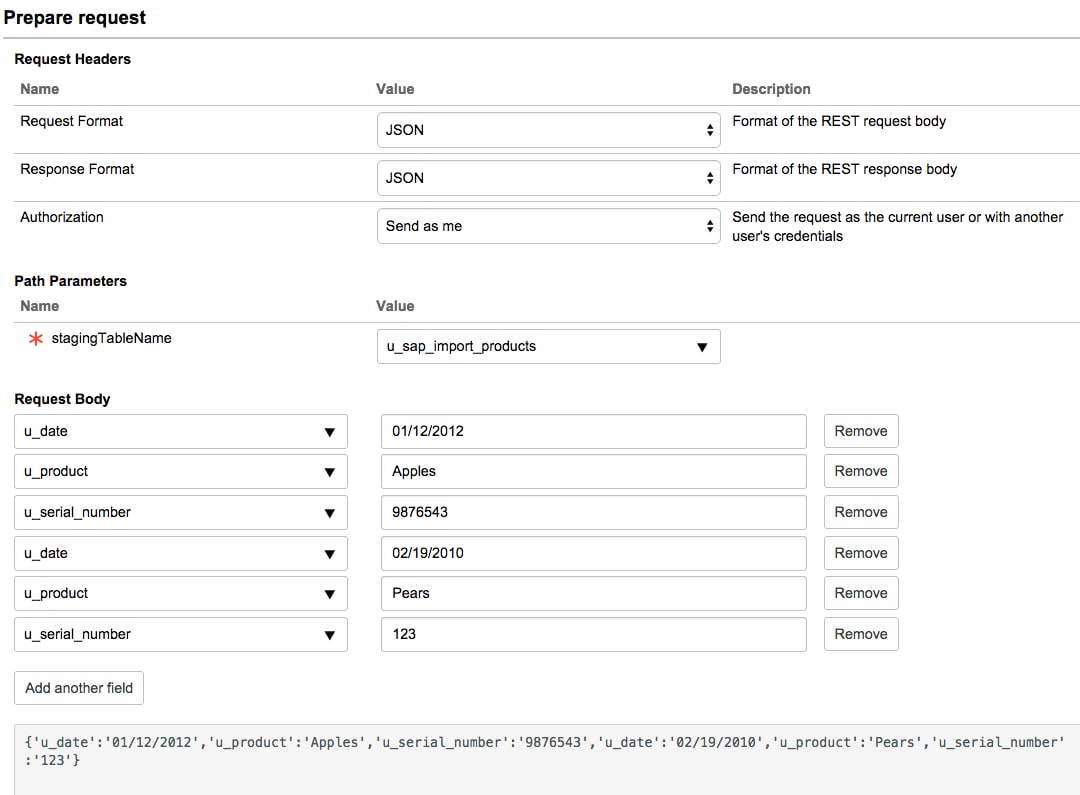Open the Authorization dropdown set to Send as me

click(548, 226)
